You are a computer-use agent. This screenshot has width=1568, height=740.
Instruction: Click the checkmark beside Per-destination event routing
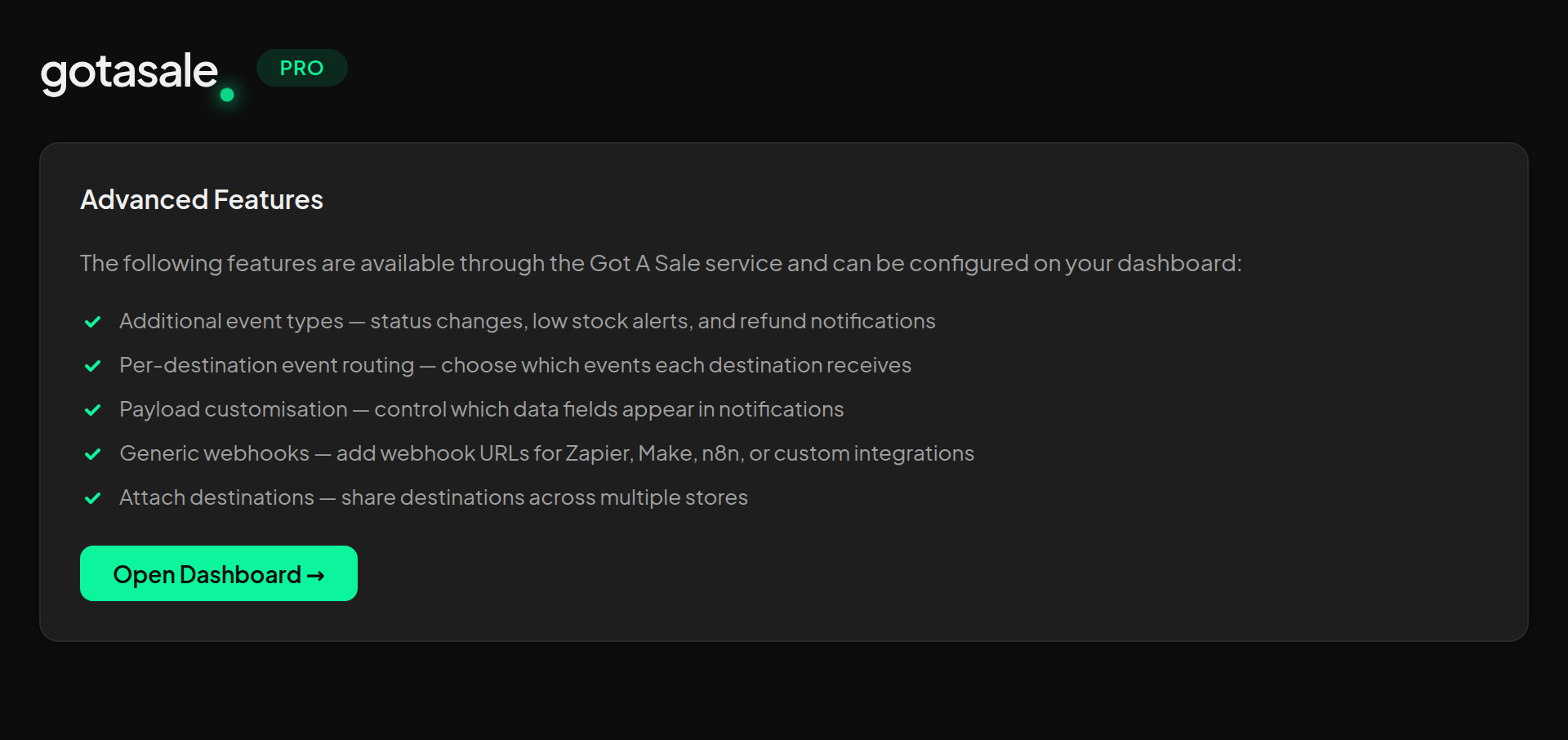click(x=92, y=366)
